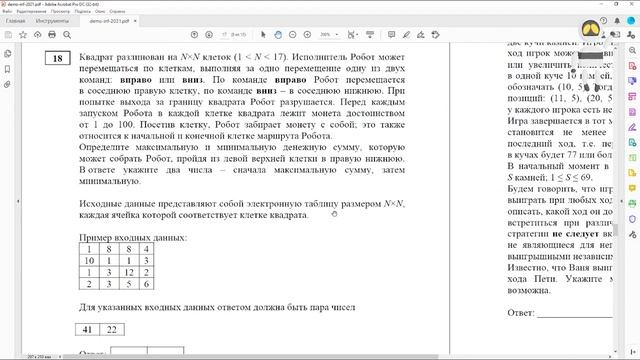Click the rightmost main toolbar icon
Image resolution: width=640 pixels, height=360 pixels.
coord(436,35)
